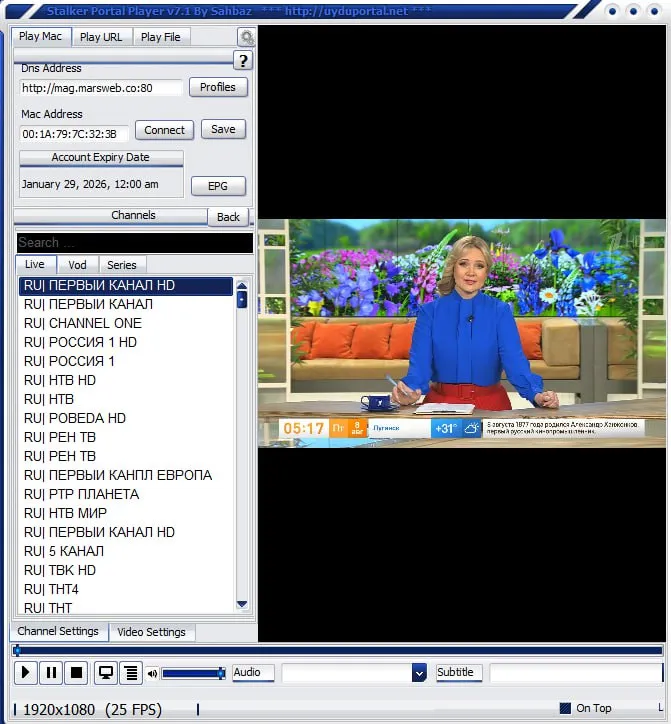Toggle fullscreen monitor icon
This screenshot has width=671, height=724.
tap(106, 672)
